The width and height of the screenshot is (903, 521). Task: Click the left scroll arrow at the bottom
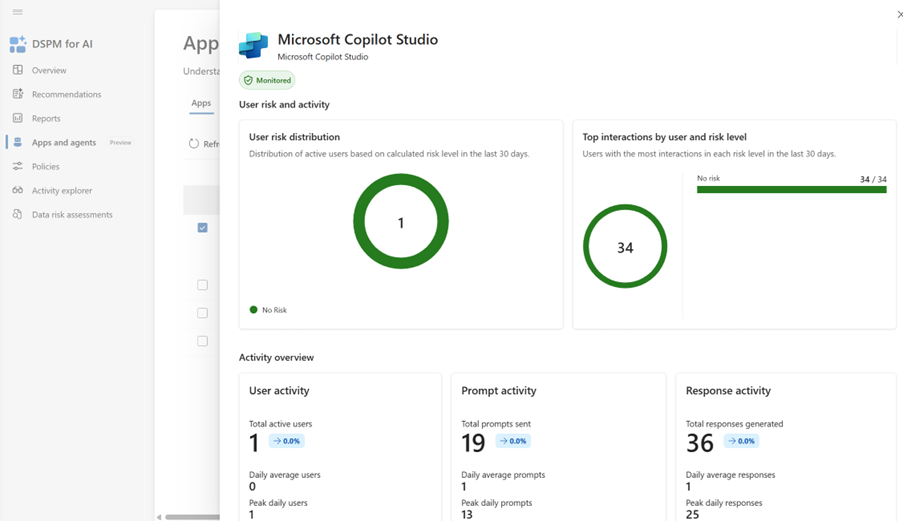pos(159,517)
